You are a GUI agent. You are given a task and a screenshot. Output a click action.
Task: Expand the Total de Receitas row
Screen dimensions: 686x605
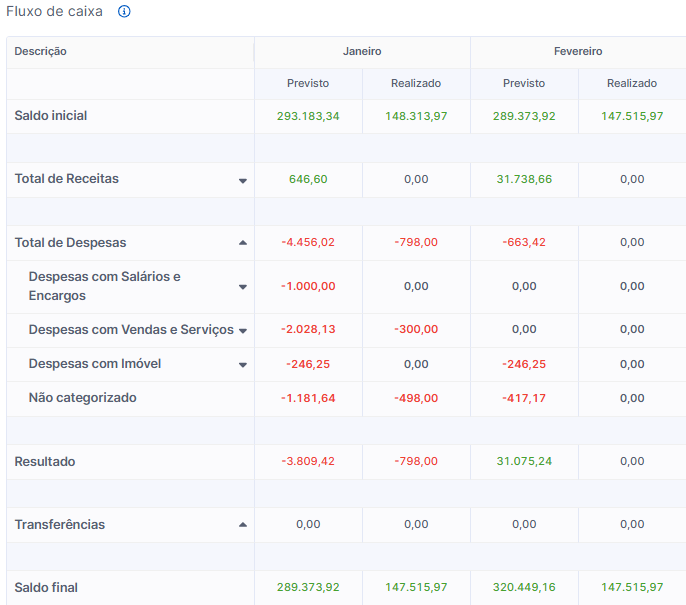pos(243,181)
